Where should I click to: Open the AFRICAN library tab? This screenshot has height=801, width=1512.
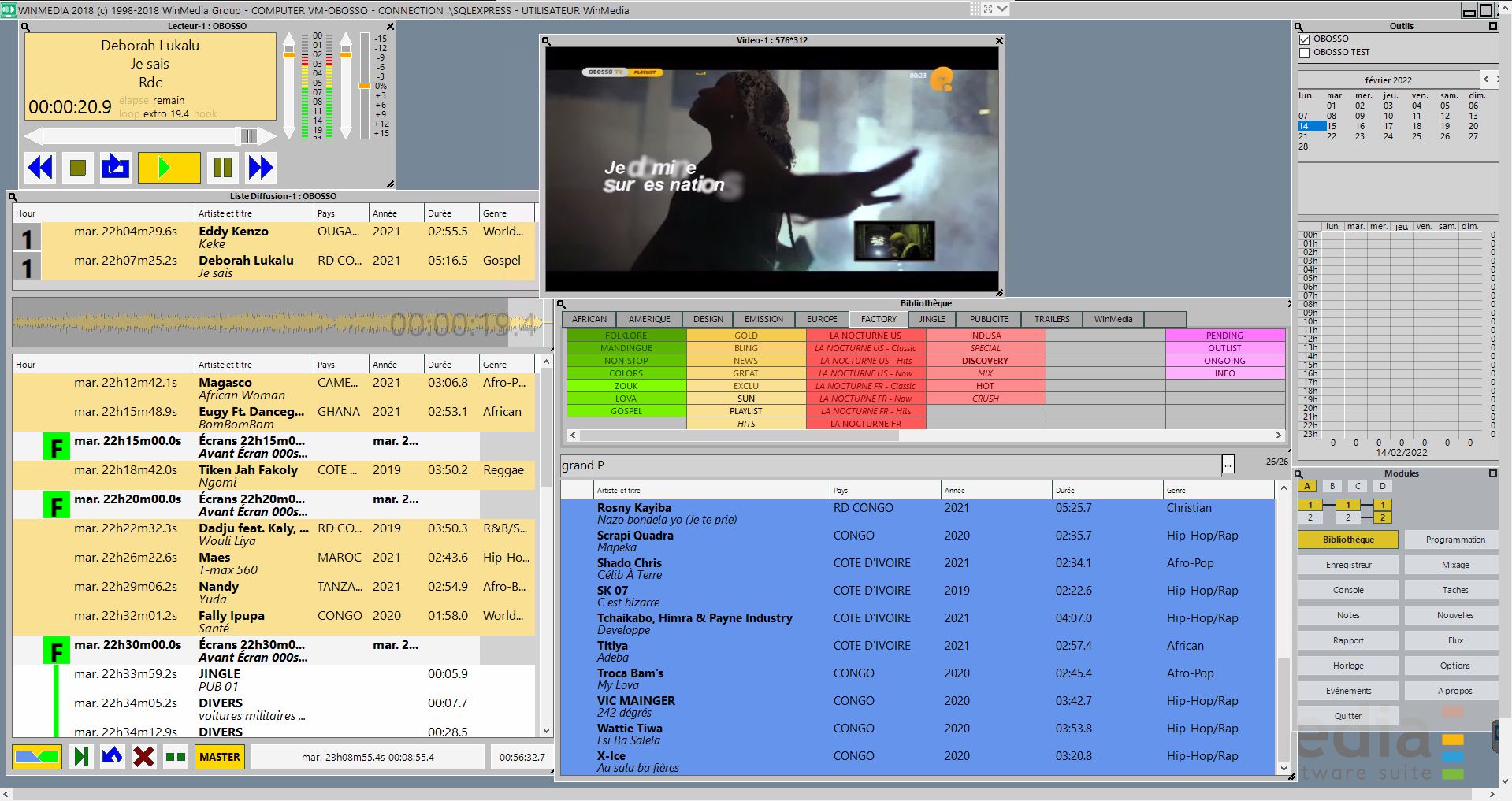tap(589, 319)
